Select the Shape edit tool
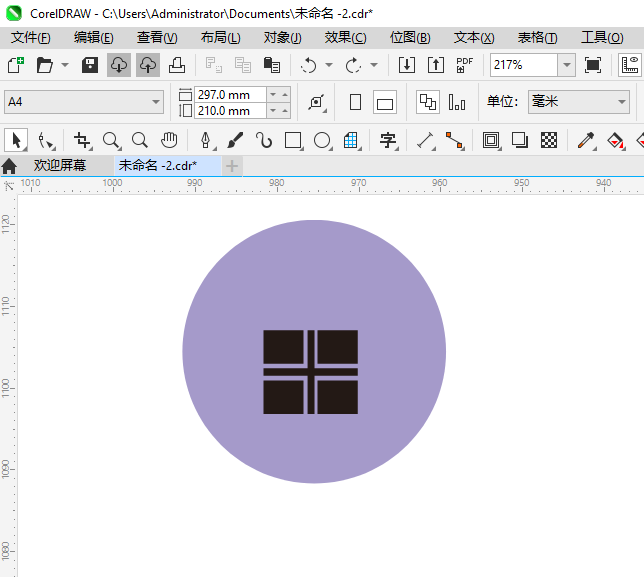The height and width of the screenshot is (577, 644). (45, 140)
